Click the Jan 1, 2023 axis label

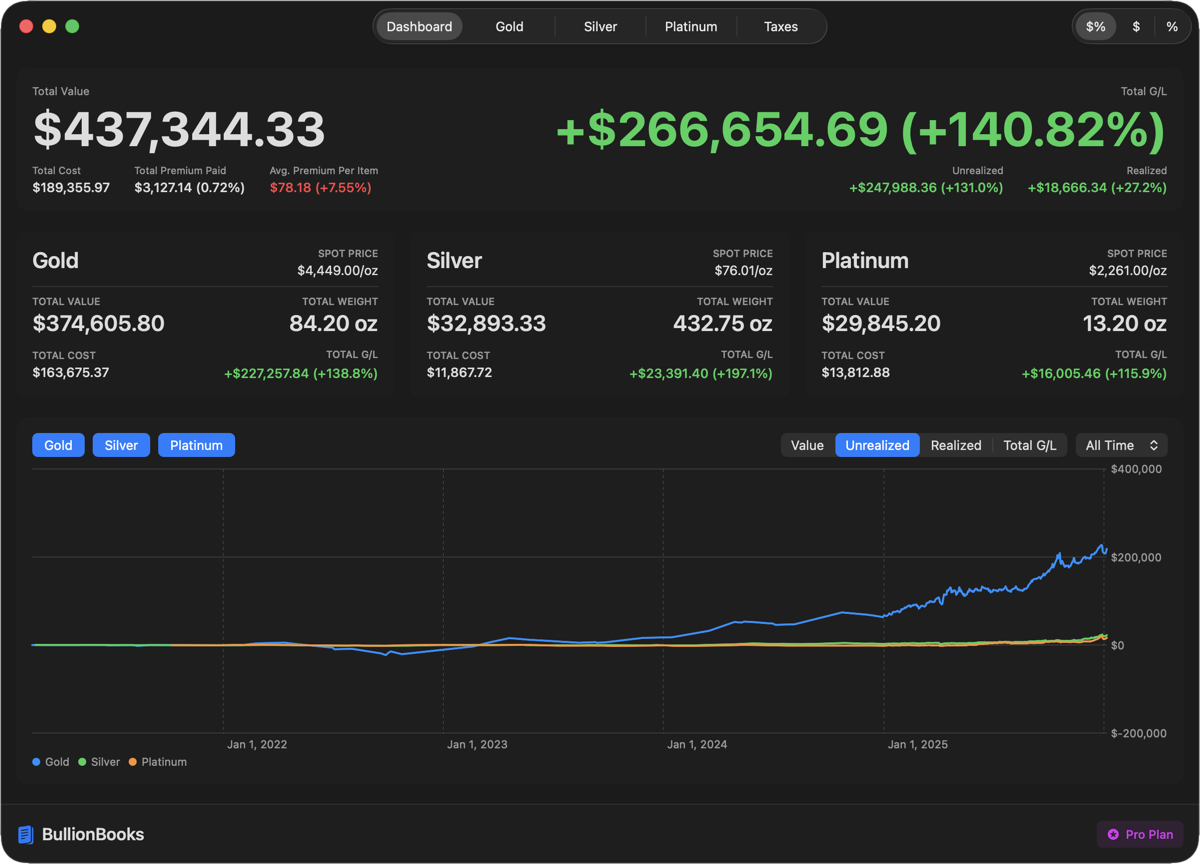477,744
